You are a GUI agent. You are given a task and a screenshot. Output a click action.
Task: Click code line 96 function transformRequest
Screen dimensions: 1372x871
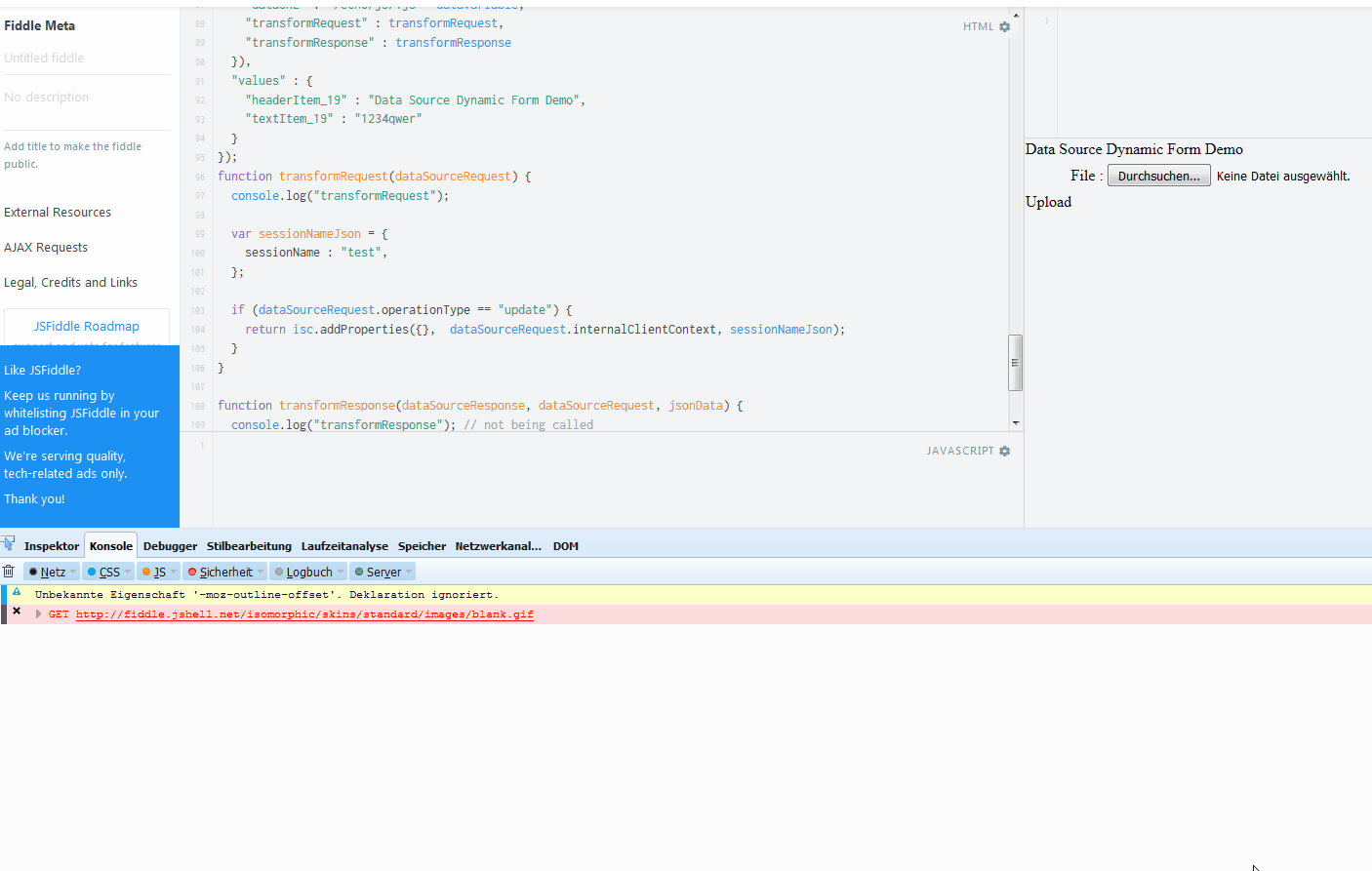[x=375, y=177]
